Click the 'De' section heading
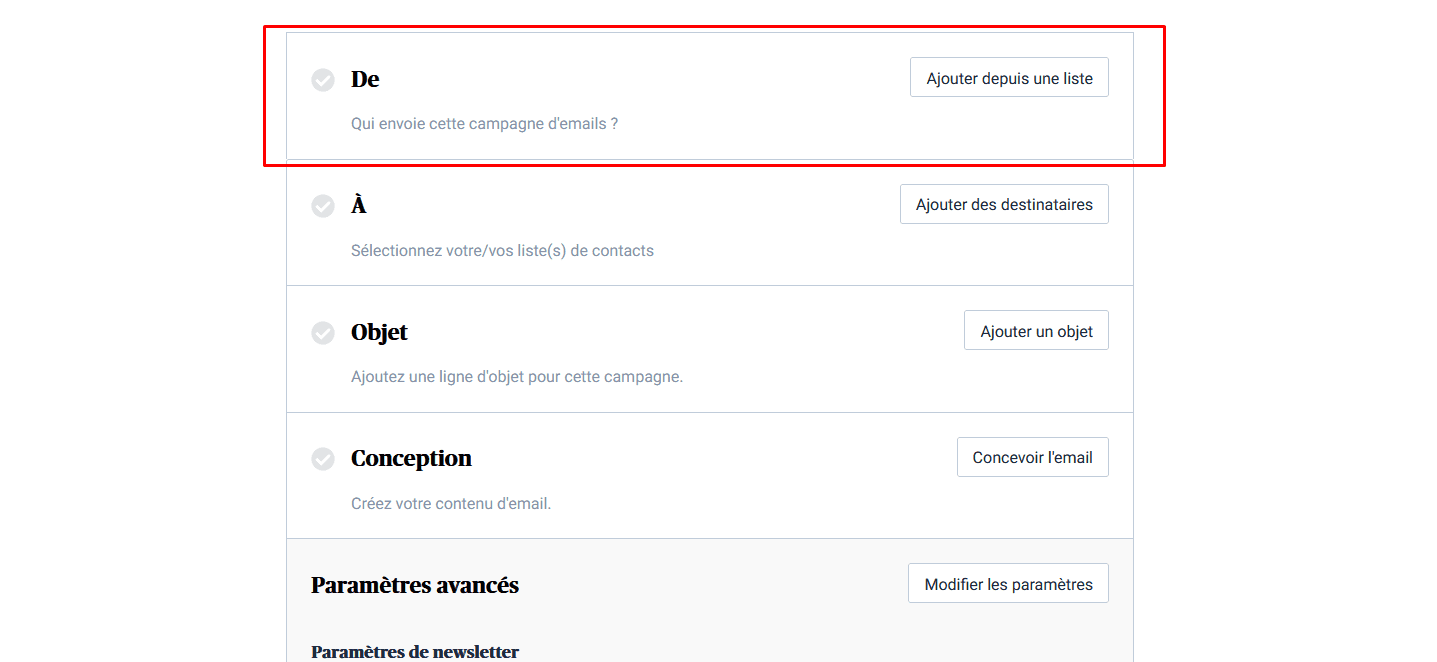This screenshot has width=1437, height=662. click(x=365, y=79)
